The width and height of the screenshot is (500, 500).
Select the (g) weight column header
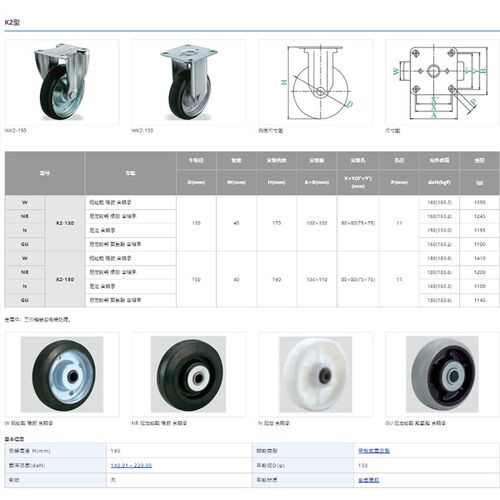(x=480, y=182)
